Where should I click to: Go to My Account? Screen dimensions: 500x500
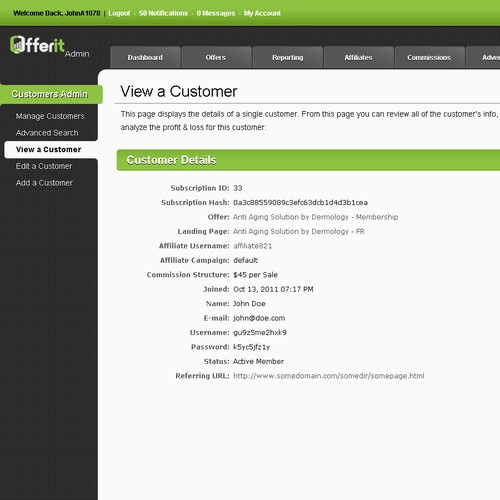coord(262,13)
